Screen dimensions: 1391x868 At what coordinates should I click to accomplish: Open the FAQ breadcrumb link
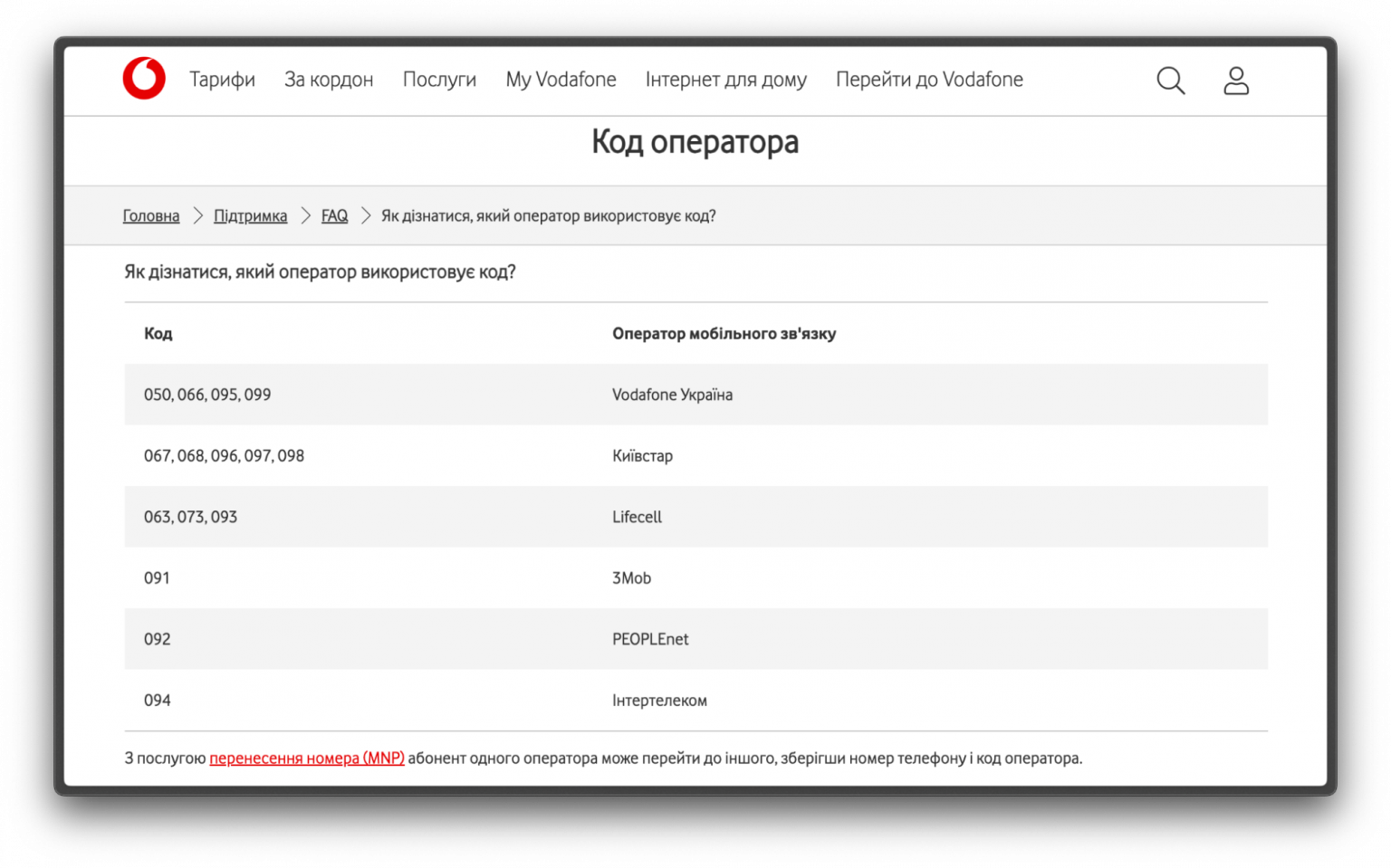(334, 216)
